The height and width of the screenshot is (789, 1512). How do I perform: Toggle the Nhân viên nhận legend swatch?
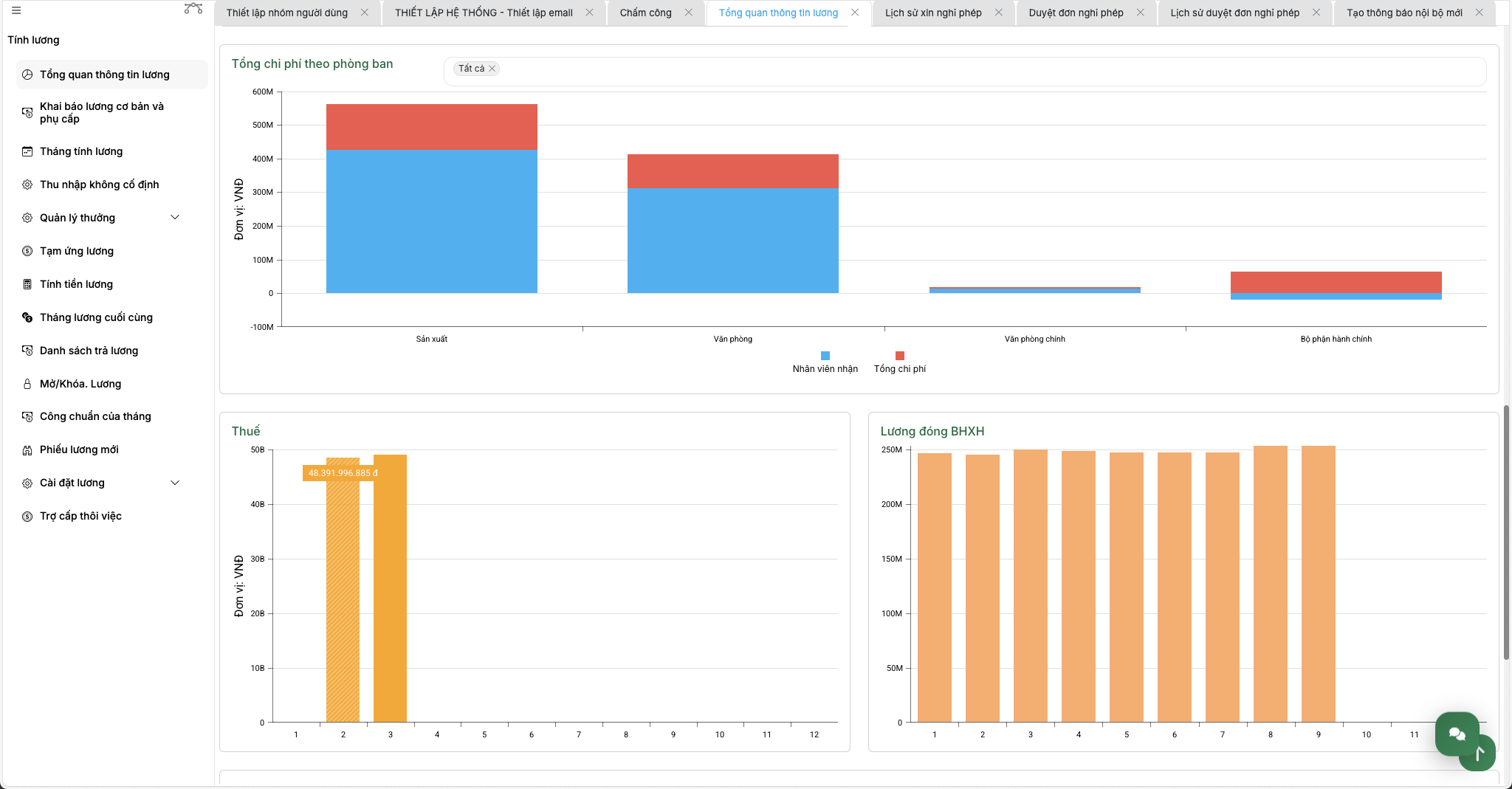825,356
